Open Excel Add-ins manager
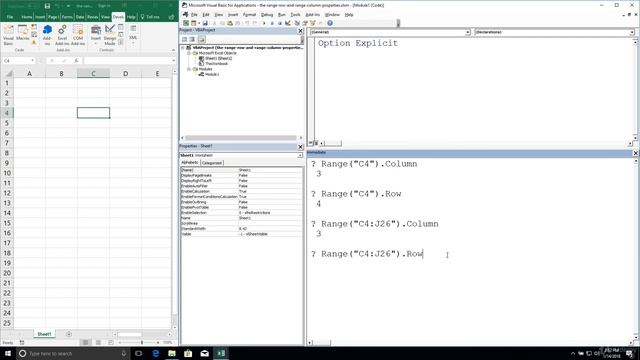The height and width of the screenshot is (360, 640). 62,34
